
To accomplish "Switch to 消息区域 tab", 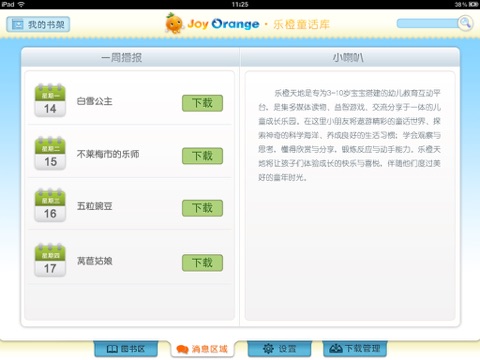I will pos(202,349).
